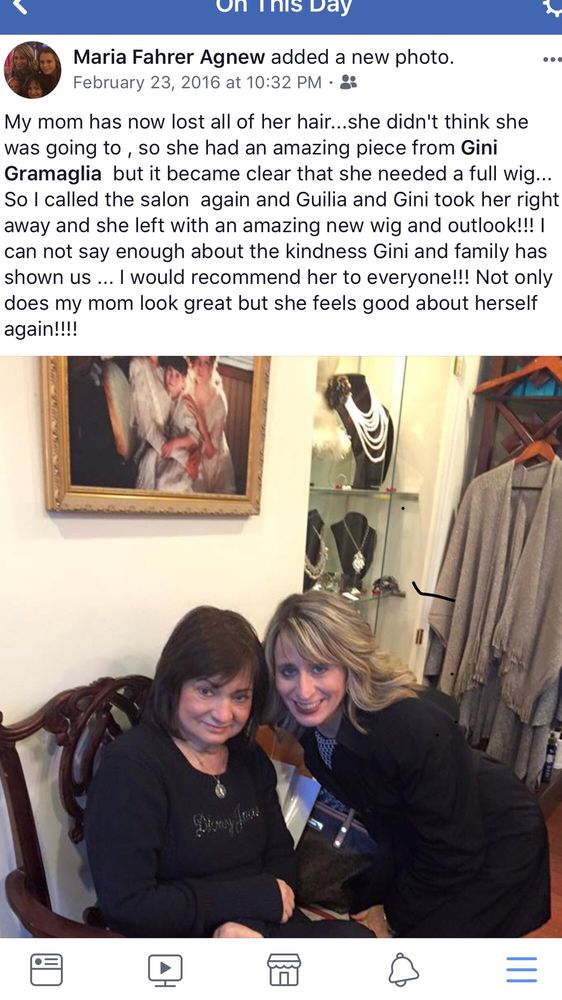Open Maria Fahrer Agnew's profile name link
Viewport: 562px width, 1000px height.
(x=169, y=57)
